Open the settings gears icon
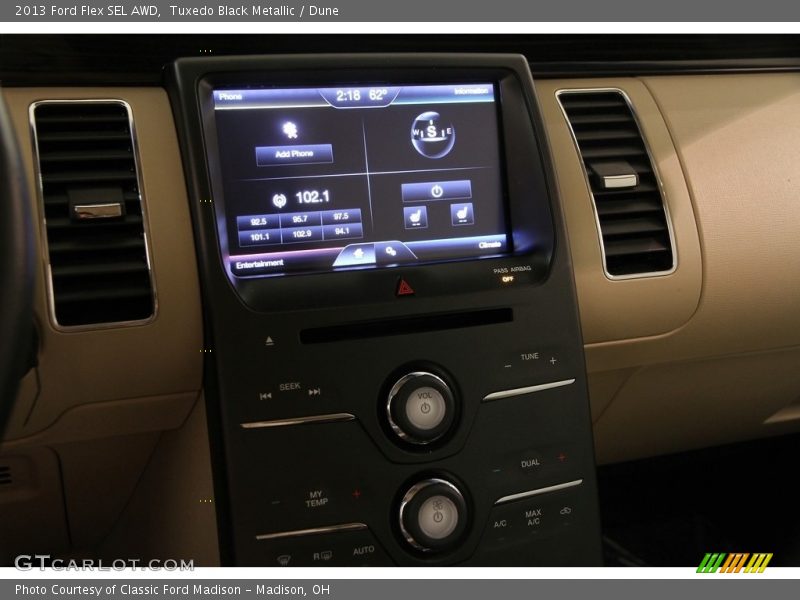Viewport: 800px width, 600px height. [x=391, y=251]
